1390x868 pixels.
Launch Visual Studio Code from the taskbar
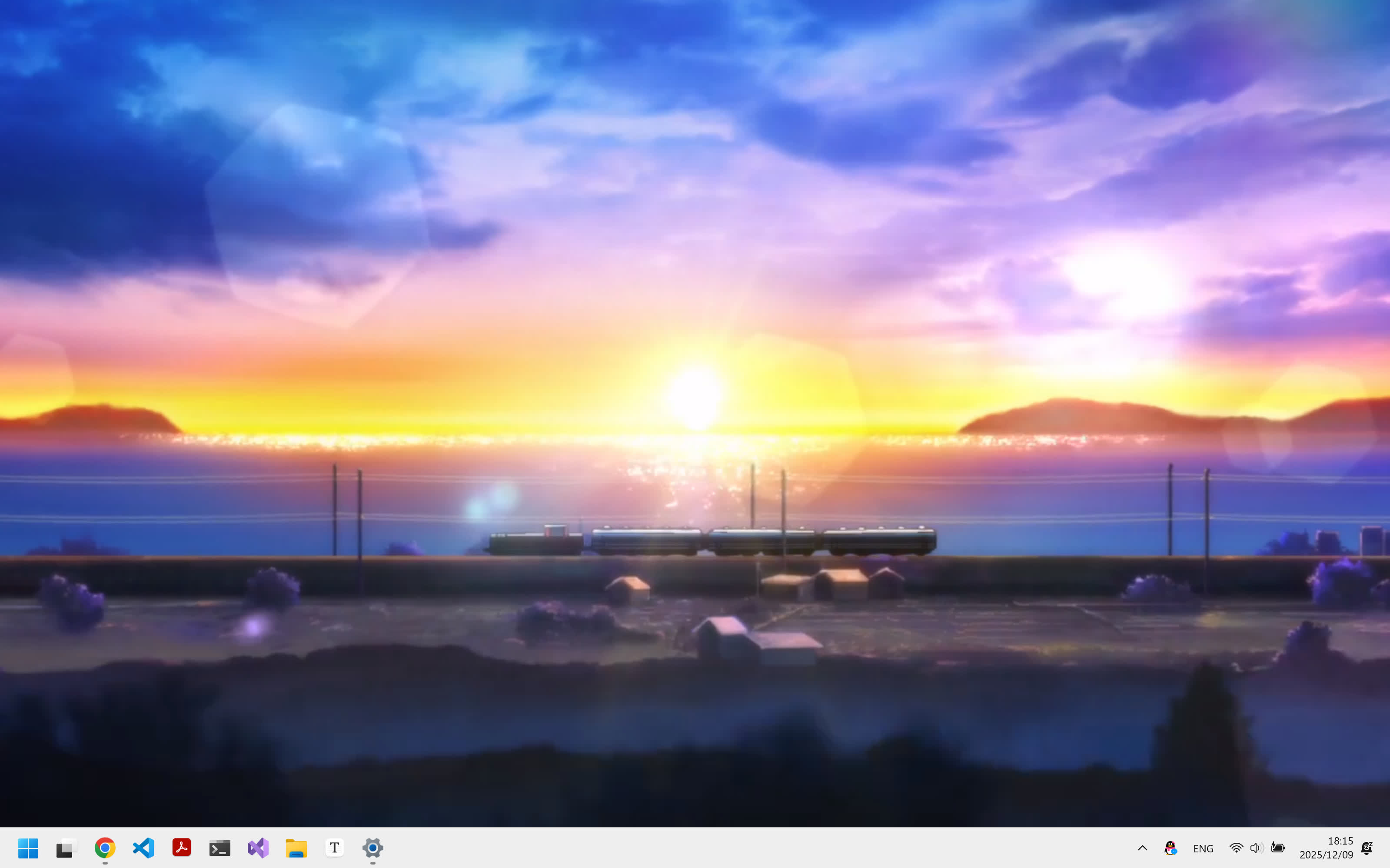point(143,848)
